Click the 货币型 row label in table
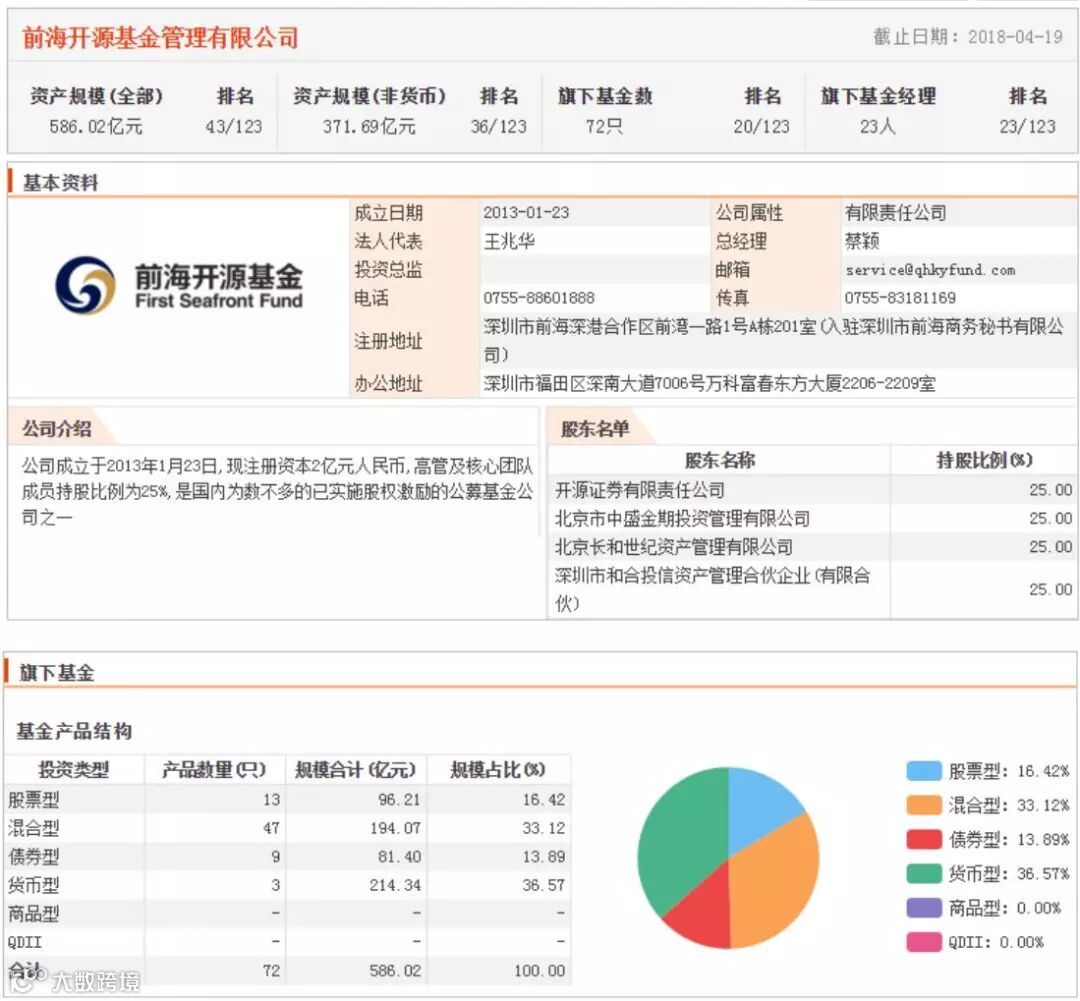This screenshot has height=1001, width=1080. [x=33, y=885]
